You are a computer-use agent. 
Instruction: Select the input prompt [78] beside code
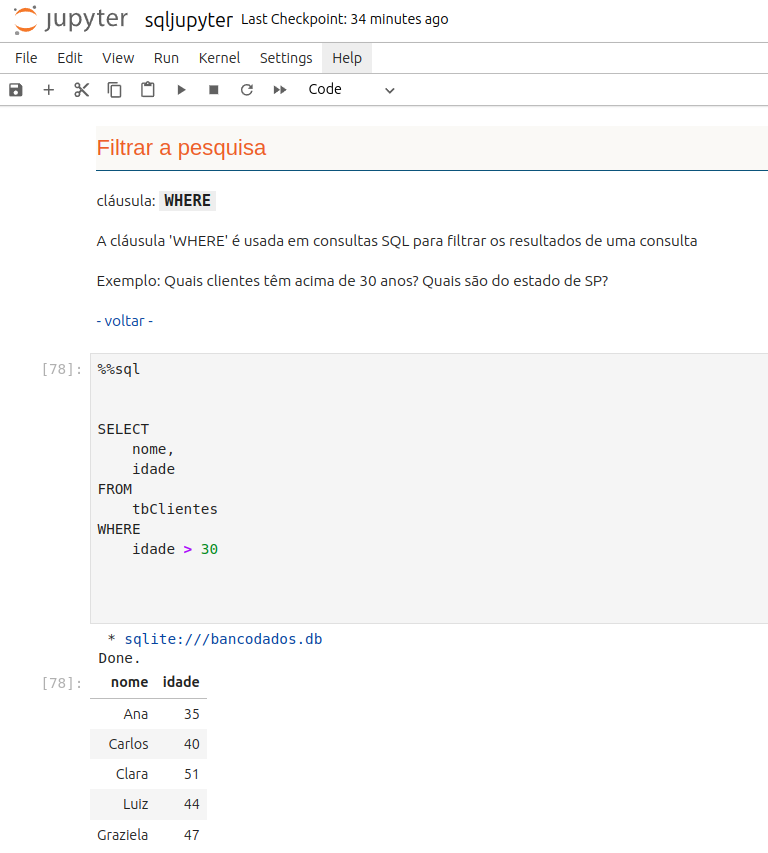[61, 369]
